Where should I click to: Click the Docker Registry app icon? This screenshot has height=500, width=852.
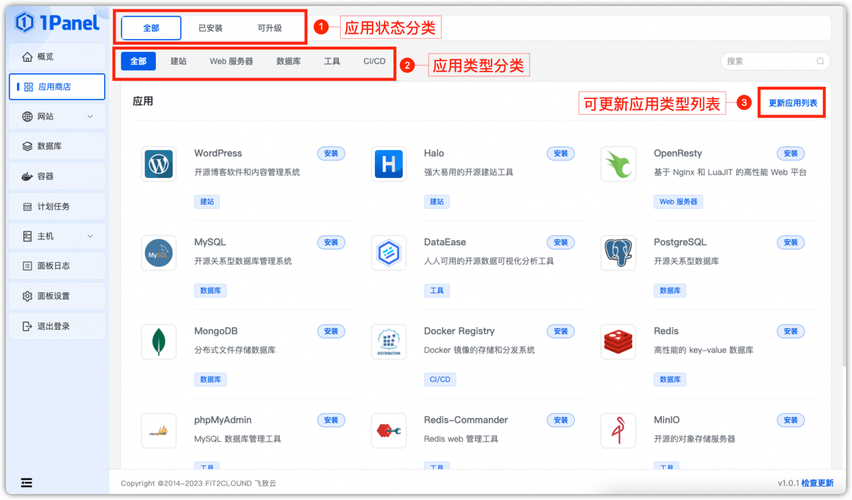tap(389, 342)
